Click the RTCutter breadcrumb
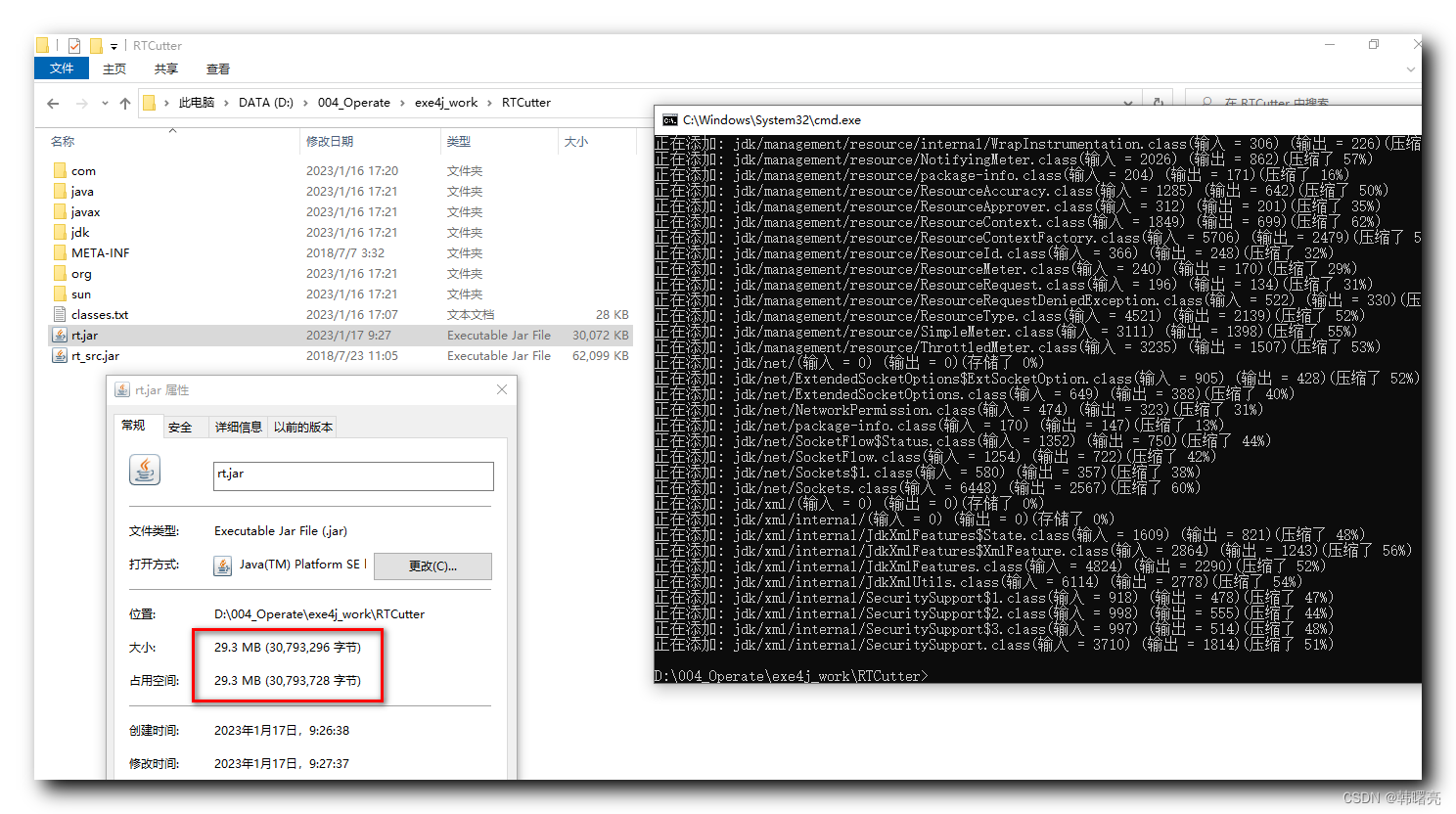This screenshot has height=814, width=1456. (526, 103)
